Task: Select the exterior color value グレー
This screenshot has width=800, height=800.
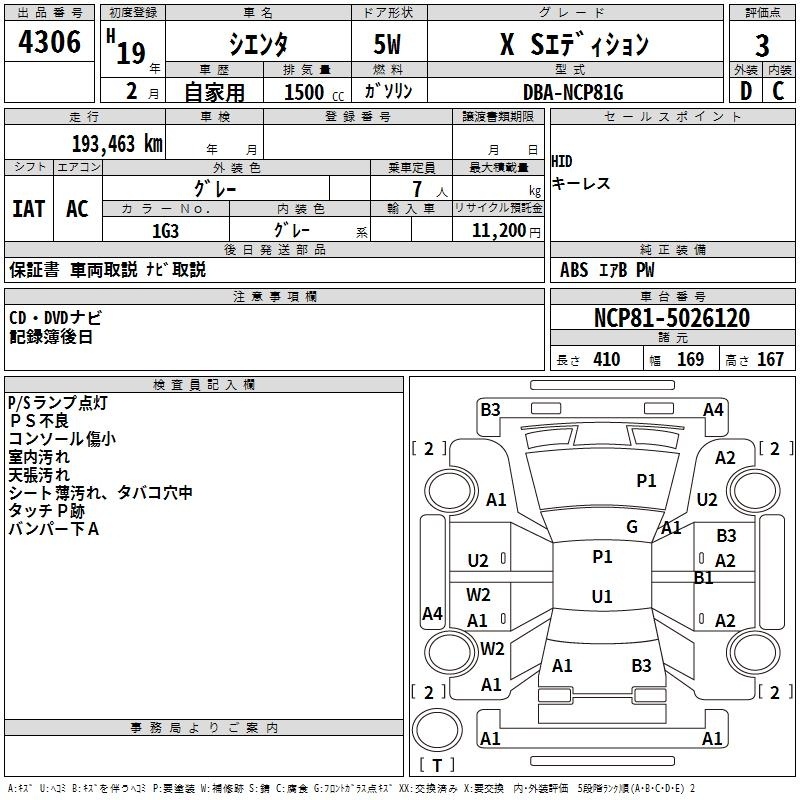Action: 215,189
